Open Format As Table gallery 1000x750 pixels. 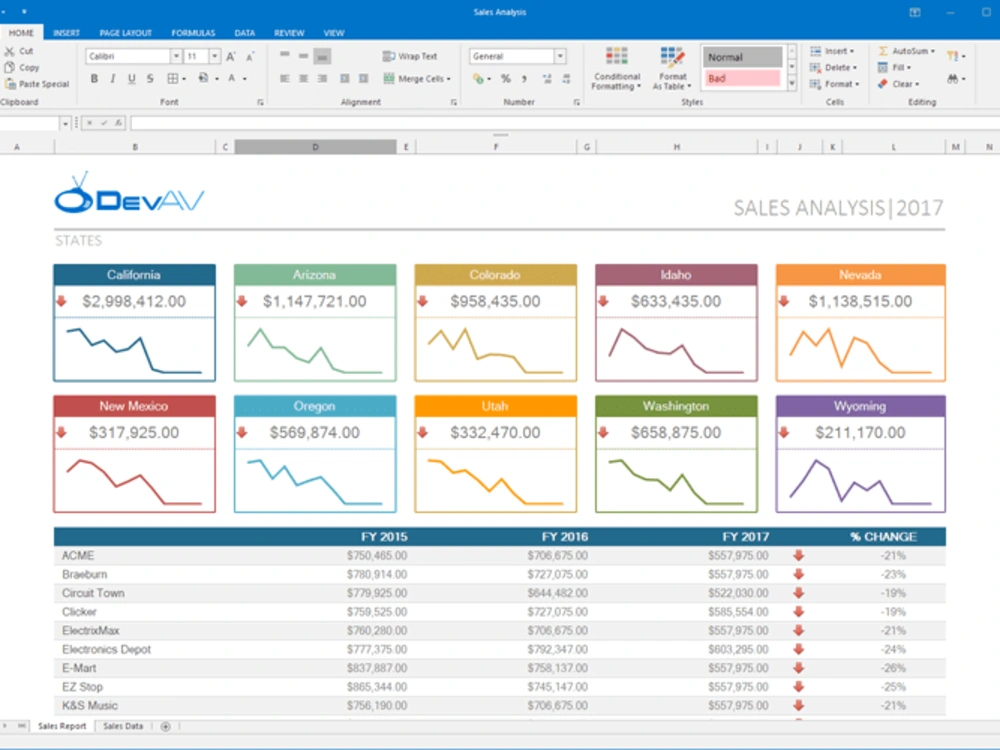(672, 68)
